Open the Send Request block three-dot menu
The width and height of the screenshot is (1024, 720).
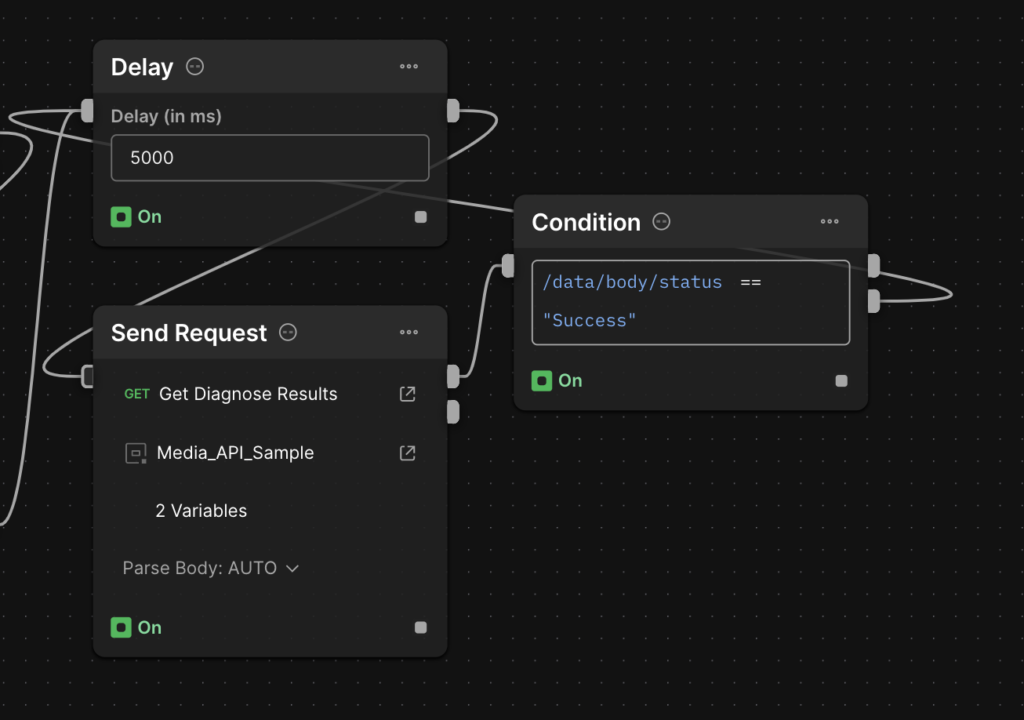tap(409, 332)
